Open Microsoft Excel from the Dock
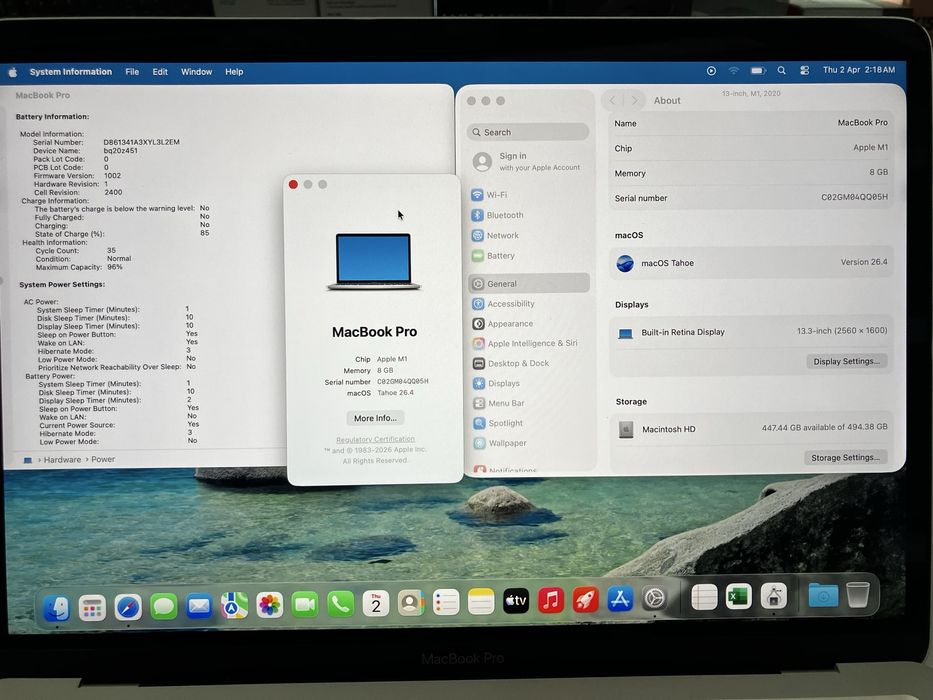 (x=739, y=596)
